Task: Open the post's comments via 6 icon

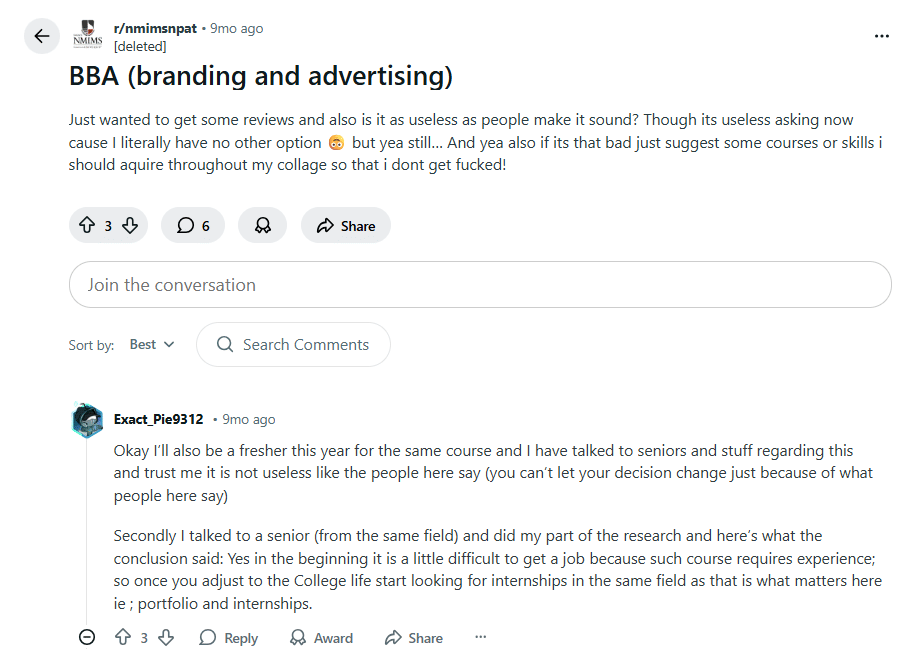Action: click(193, 226)
